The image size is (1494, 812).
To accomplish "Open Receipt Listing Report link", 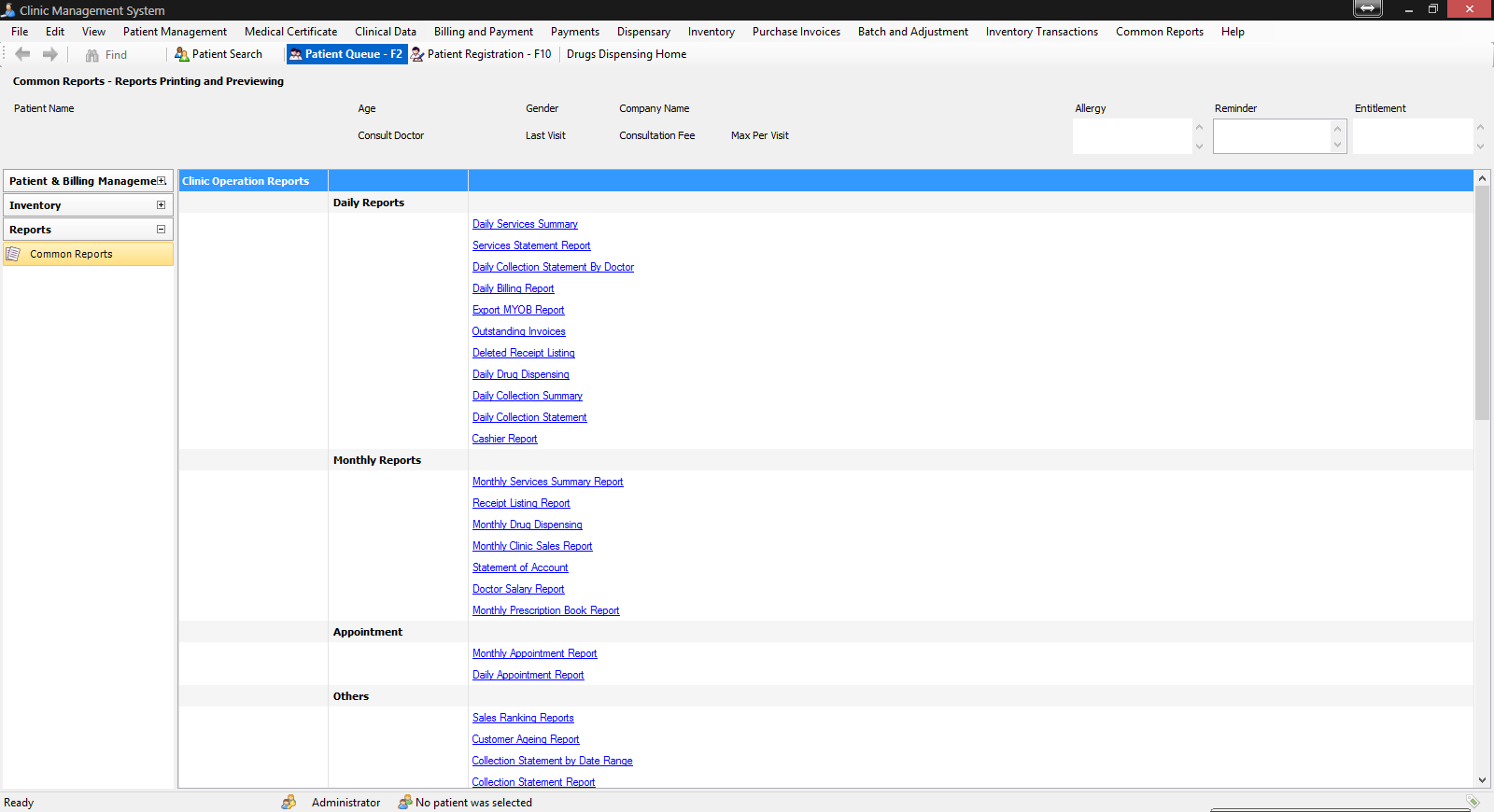I will click(521, 503).
